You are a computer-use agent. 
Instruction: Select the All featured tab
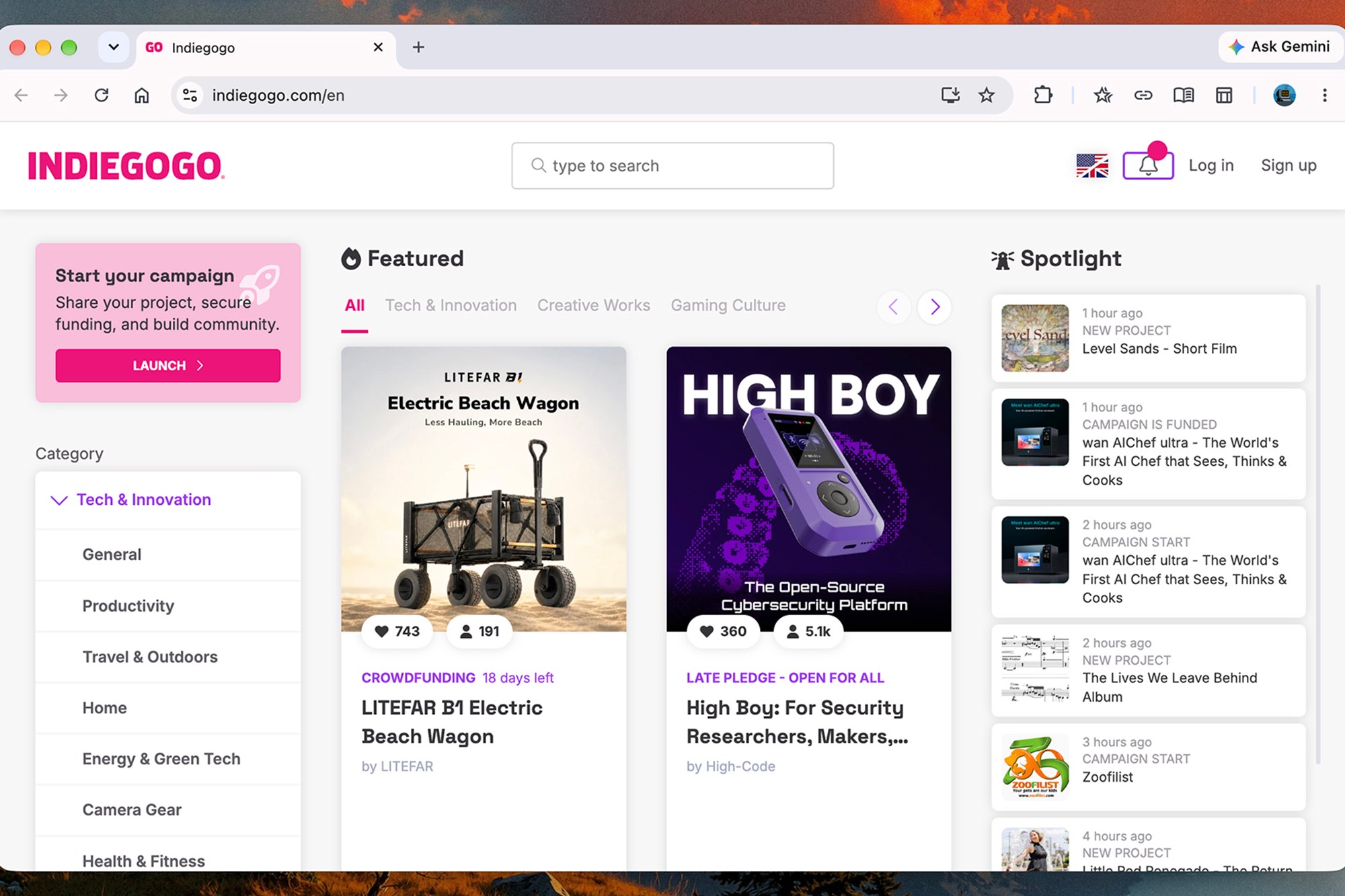point(354,306)
